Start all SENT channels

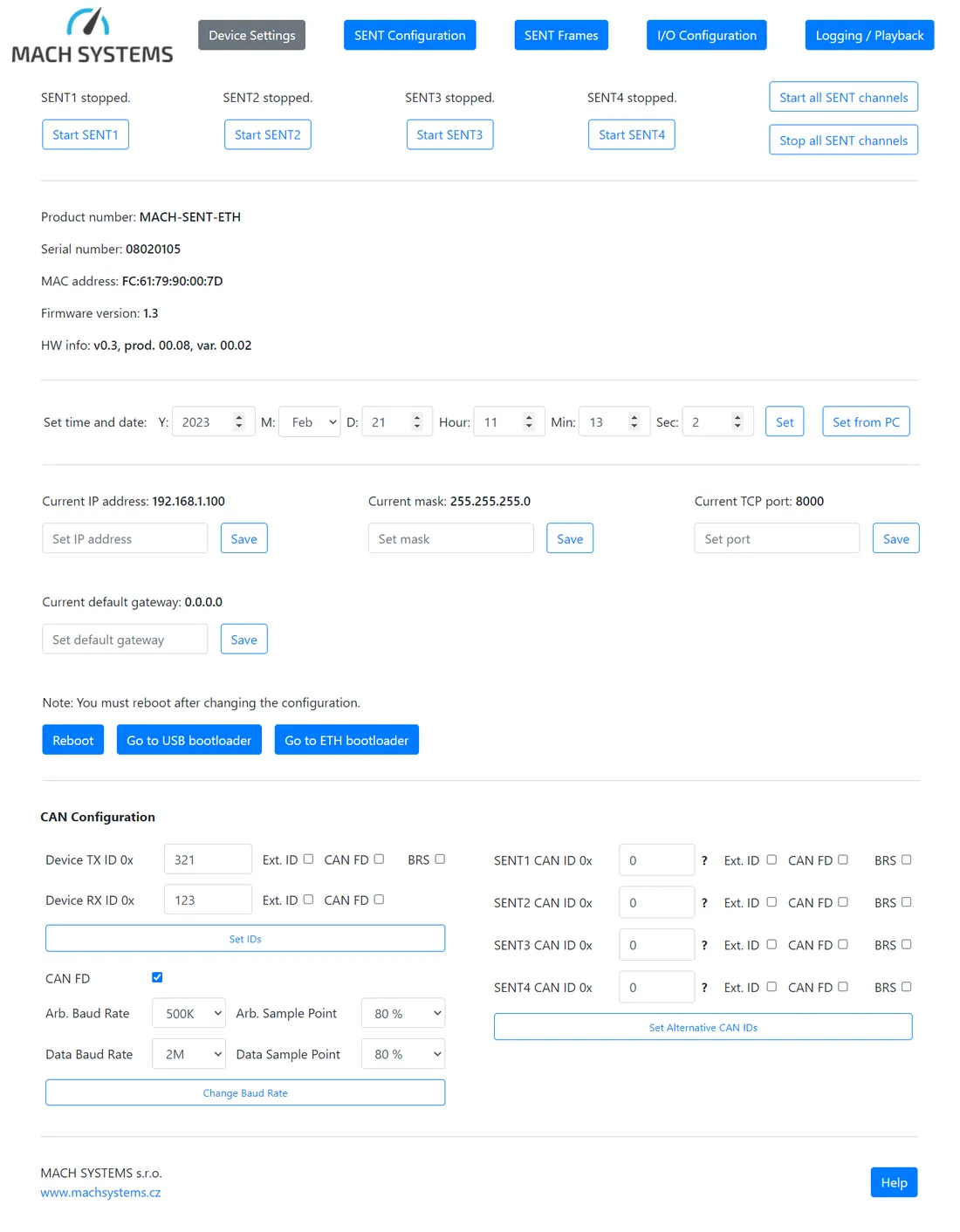[x=844, y=97]
